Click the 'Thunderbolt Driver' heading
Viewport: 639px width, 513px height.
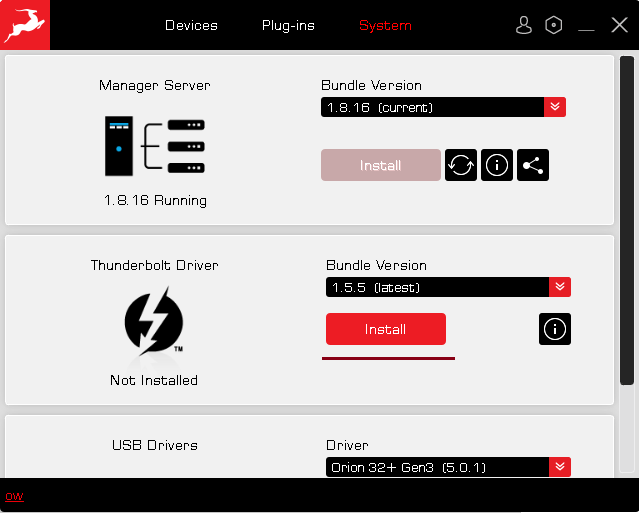pos(154,265)
